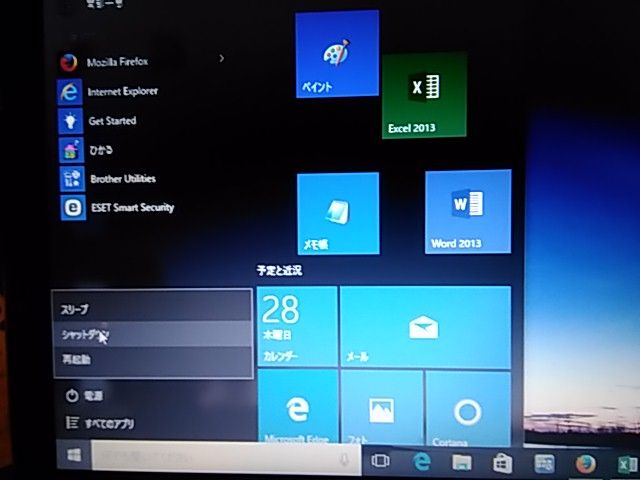Open the ひかる app entry
This screenshot has width=640, height=480.
(x=87, y=150)
